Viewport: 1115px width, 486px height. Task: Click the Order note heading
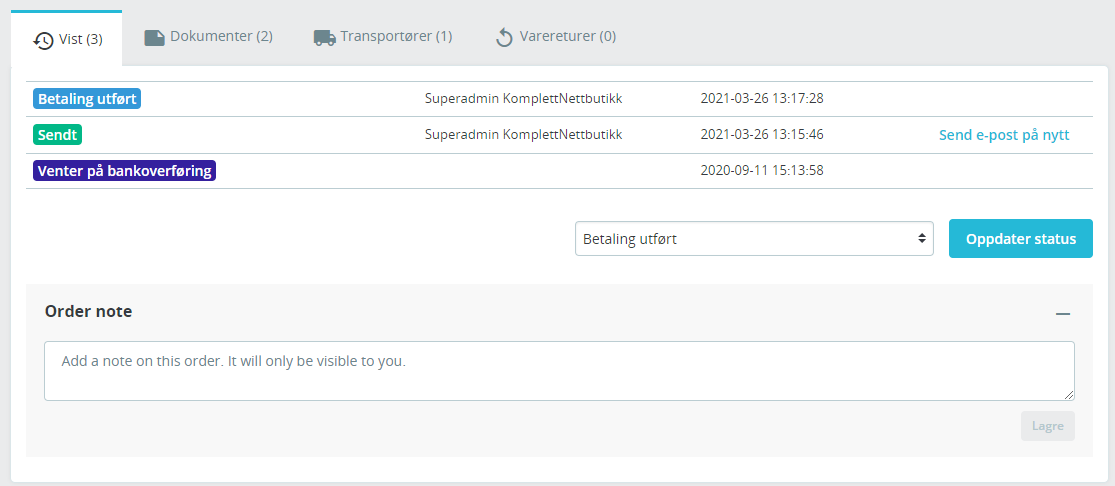point(88,311)
